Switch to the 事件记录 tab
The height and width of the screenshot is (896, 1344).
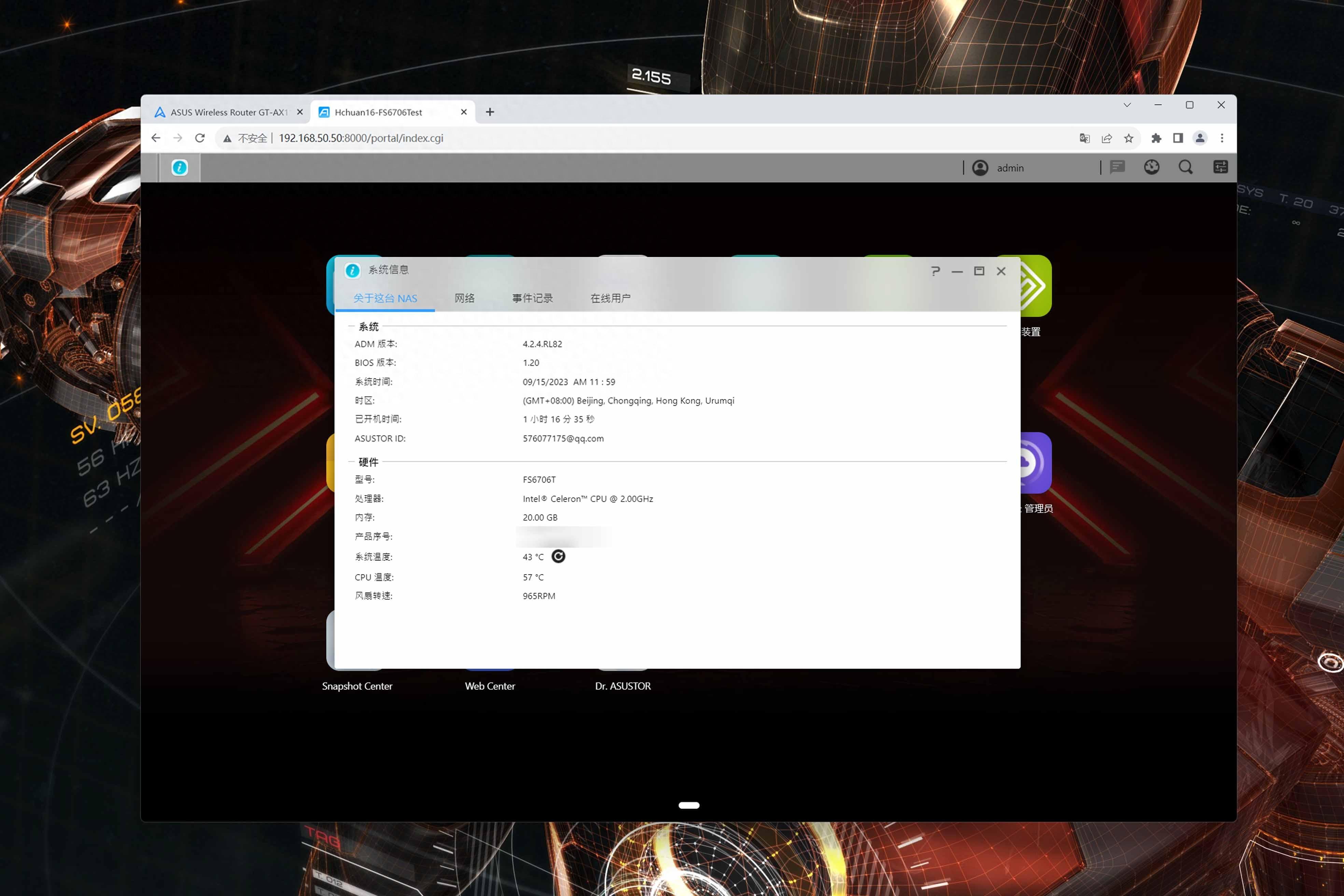pos(533,298)
